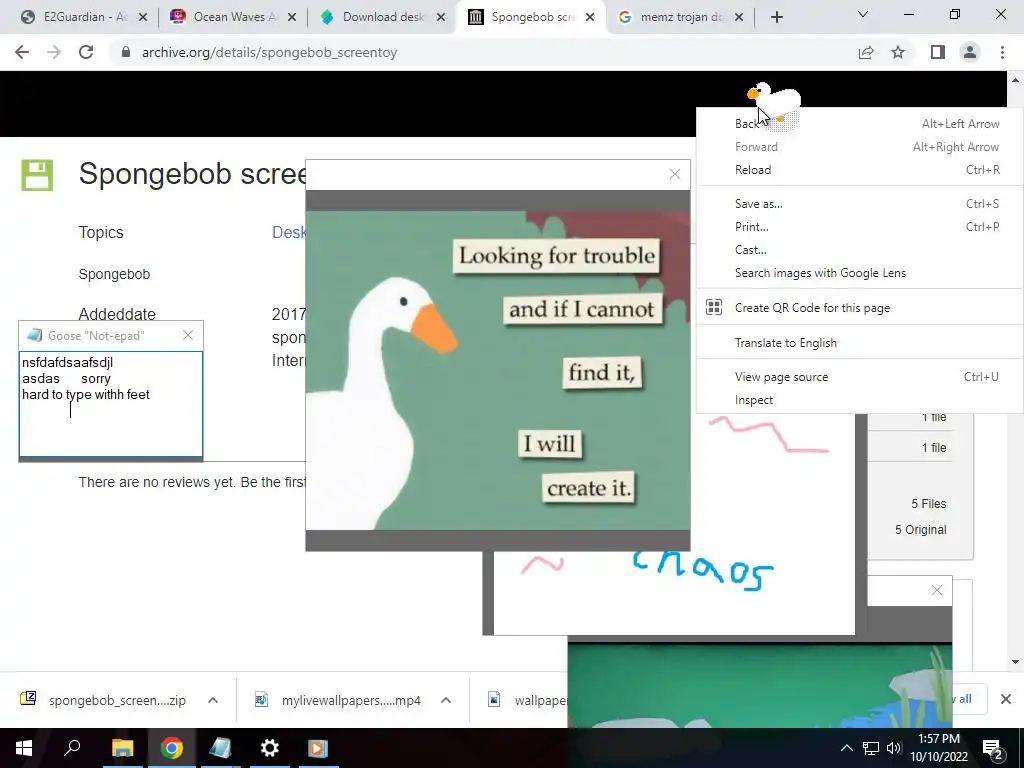Screen dimensions: 1024x768
Task: Open the media player taskbar icon
Action: [x=318, y=748]
